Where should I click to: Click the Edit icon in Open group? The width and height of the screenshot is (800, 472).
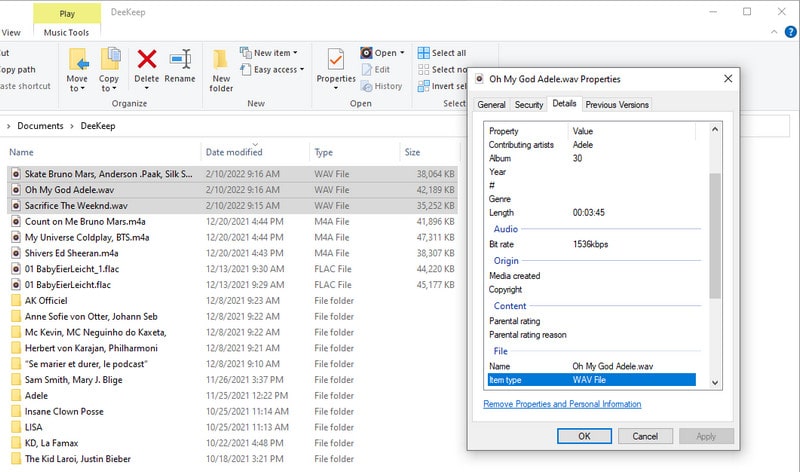tap(366, 69)
